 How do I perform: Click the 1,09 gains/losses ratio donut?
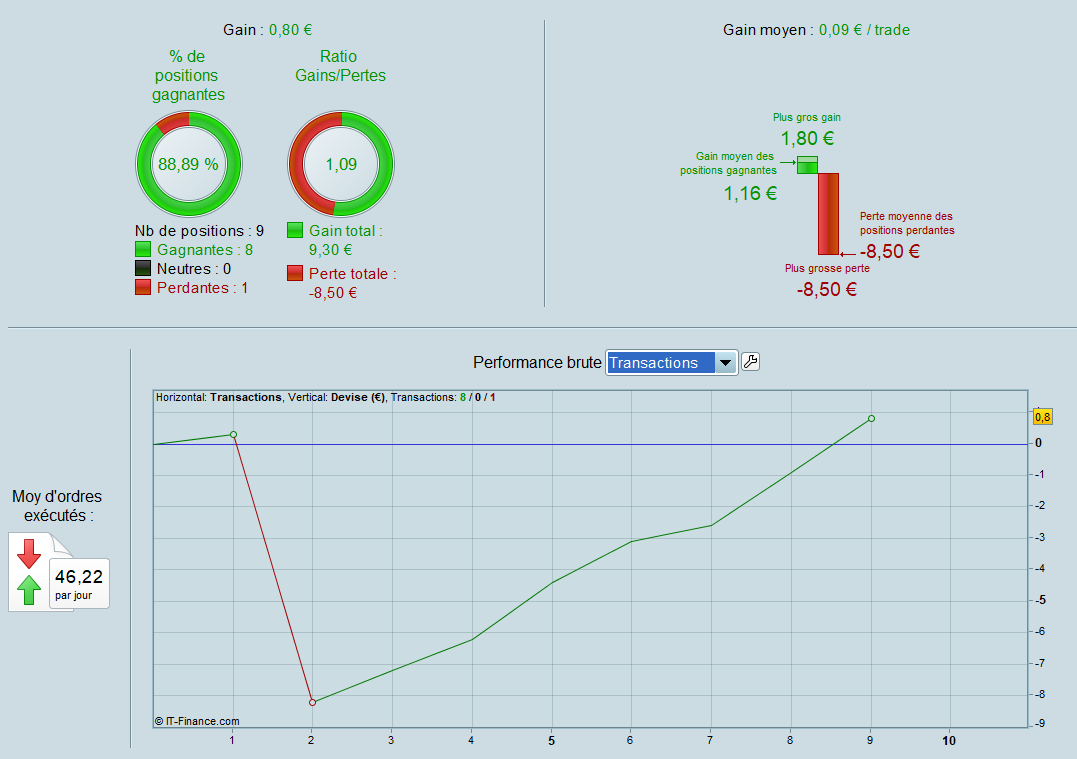click(x=341, y=164)
